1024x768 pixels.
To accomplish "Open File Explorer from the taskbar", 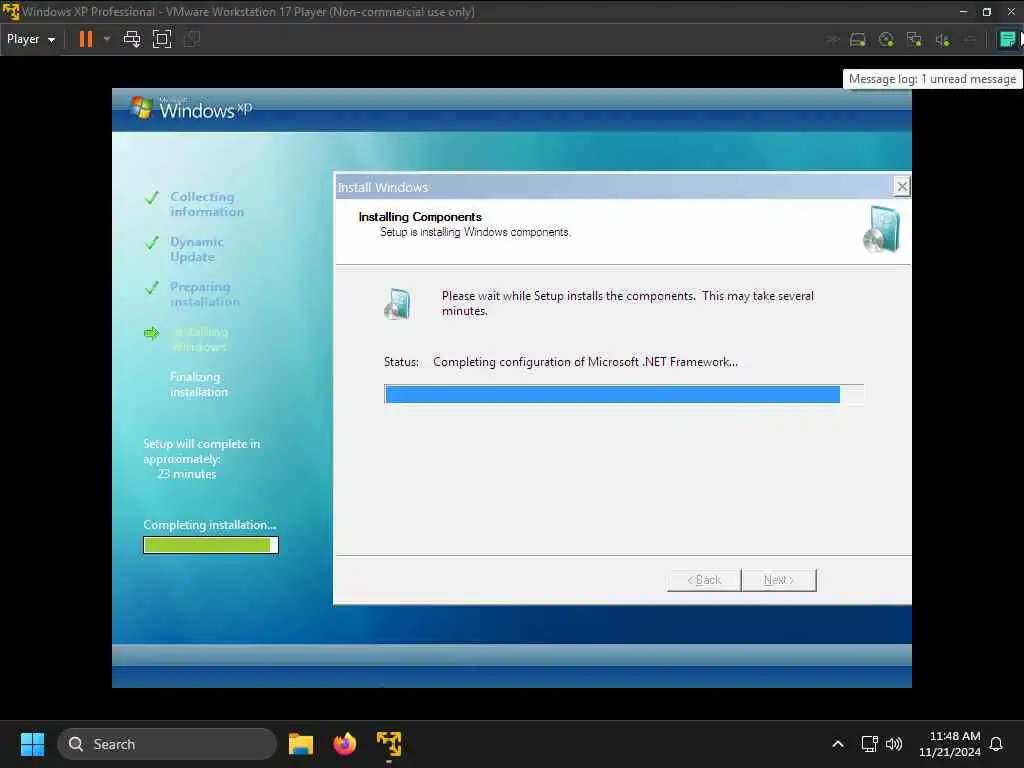I will [301, 744].
